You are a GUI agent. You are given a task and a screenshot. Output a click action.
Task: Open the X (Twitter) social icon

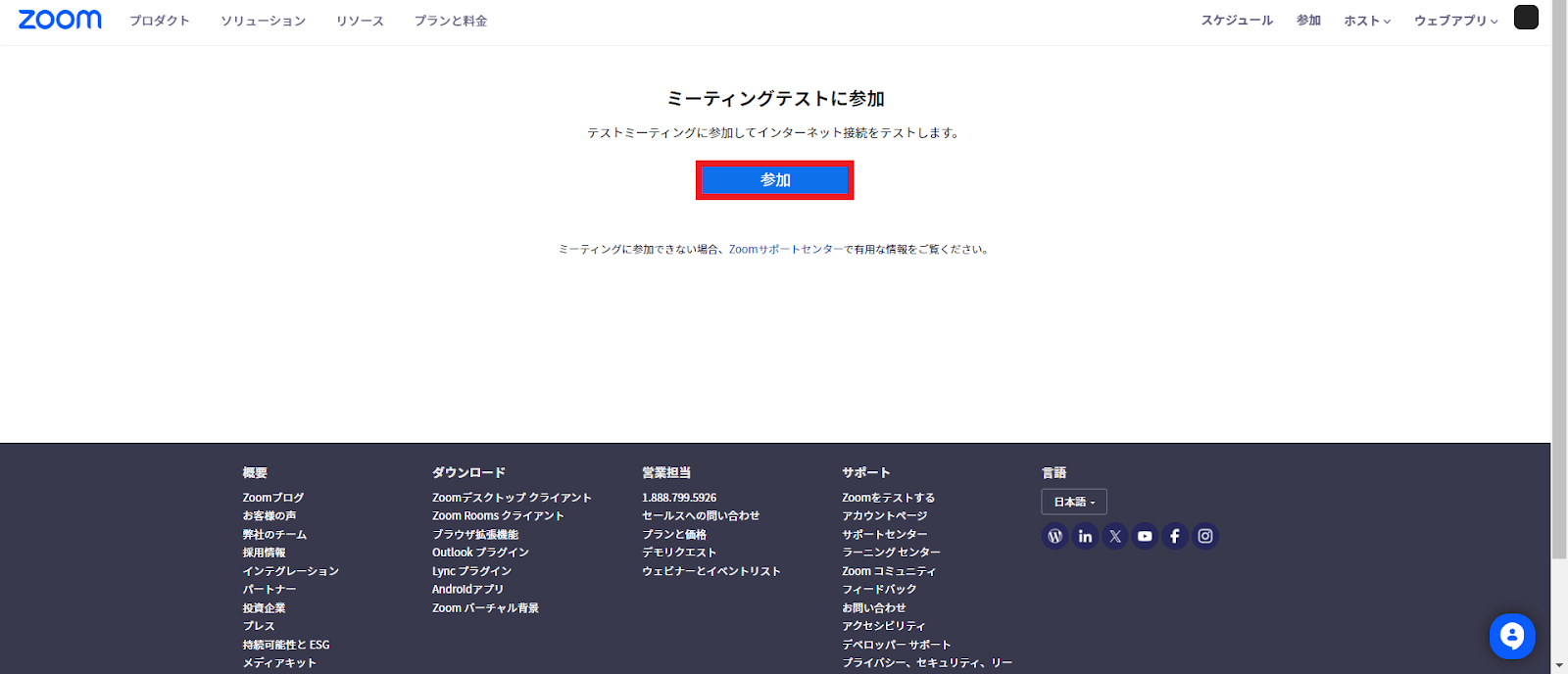tap(1115, 536)
